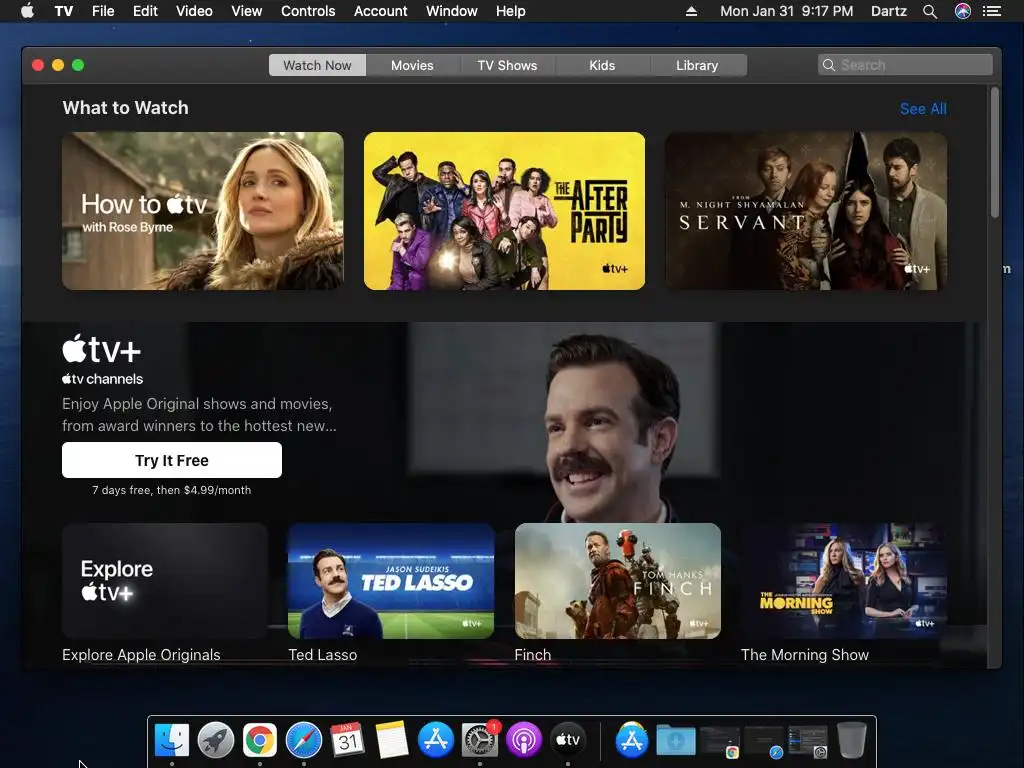
Task: Open the Window menu
Action: point(451,11)
